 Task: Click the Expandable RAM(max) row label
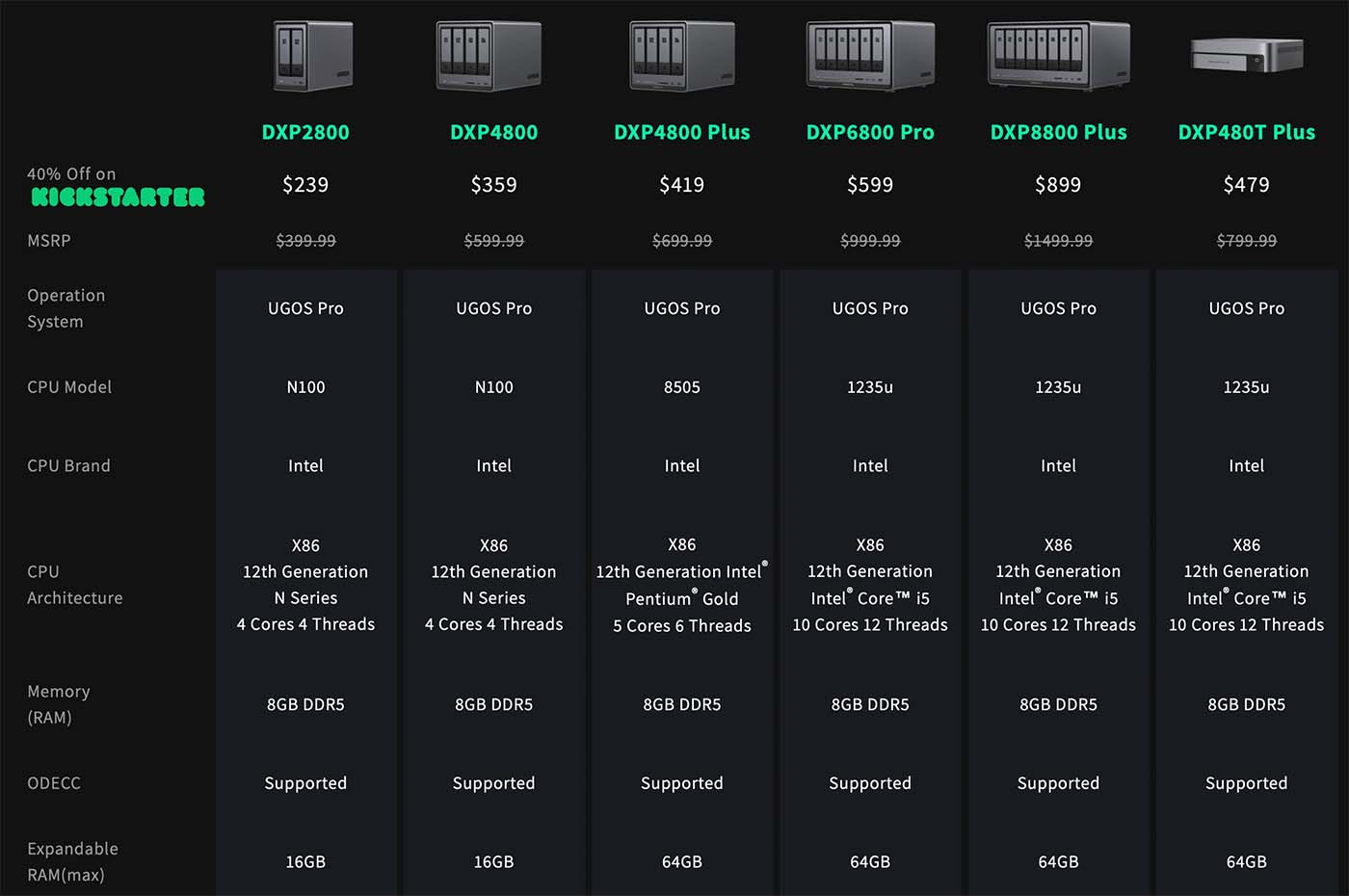72,861
